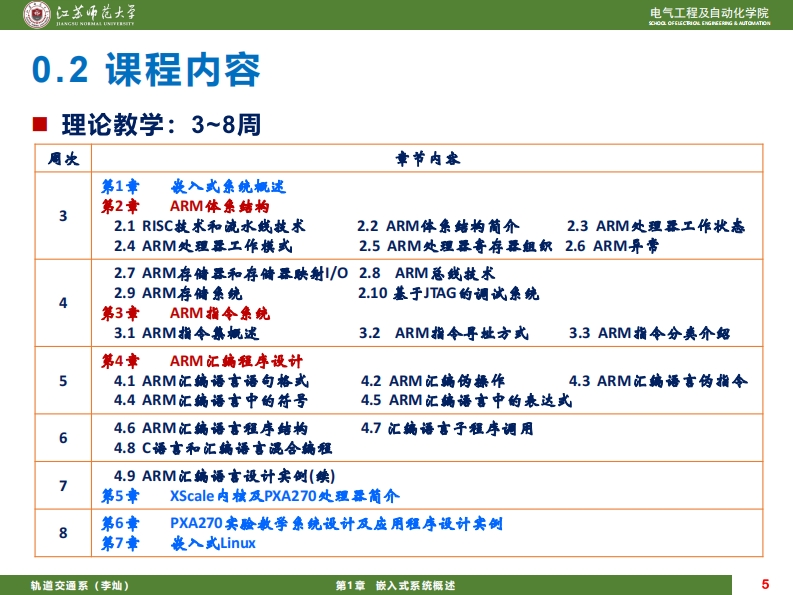Click the 章节内容 column header
Image resolution: width=793 pixels, height=595 pixels.
427,159
